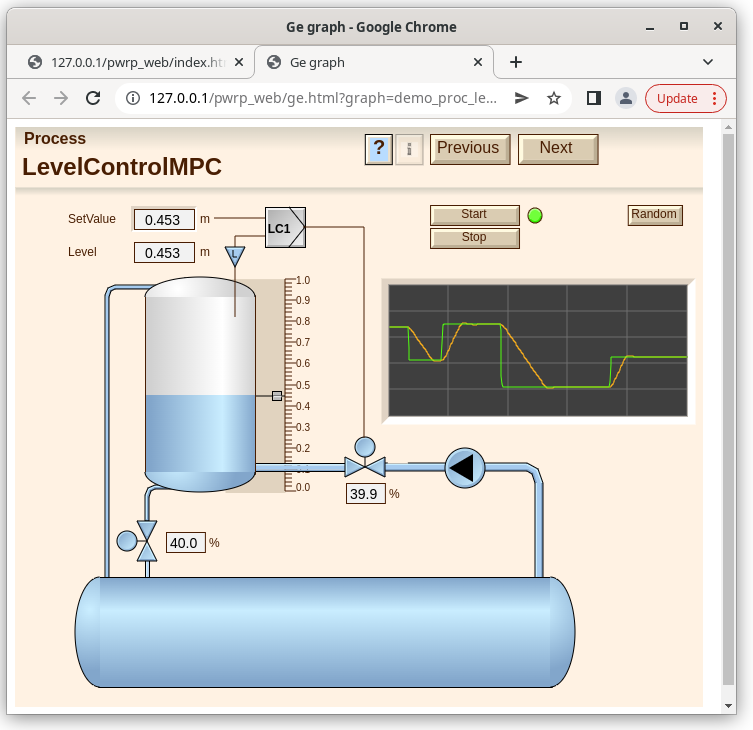Click the 'Level' label

(x=82, y=252)
